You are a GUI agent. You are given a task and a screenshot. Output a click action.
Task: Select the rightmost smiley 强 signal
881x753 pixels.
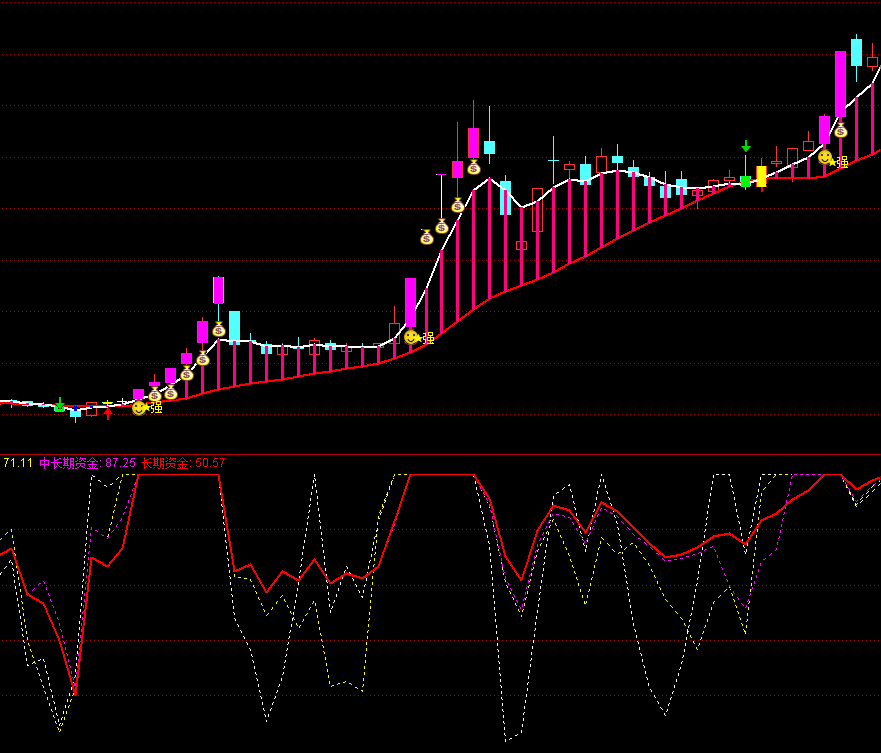[x=826, y=158]
